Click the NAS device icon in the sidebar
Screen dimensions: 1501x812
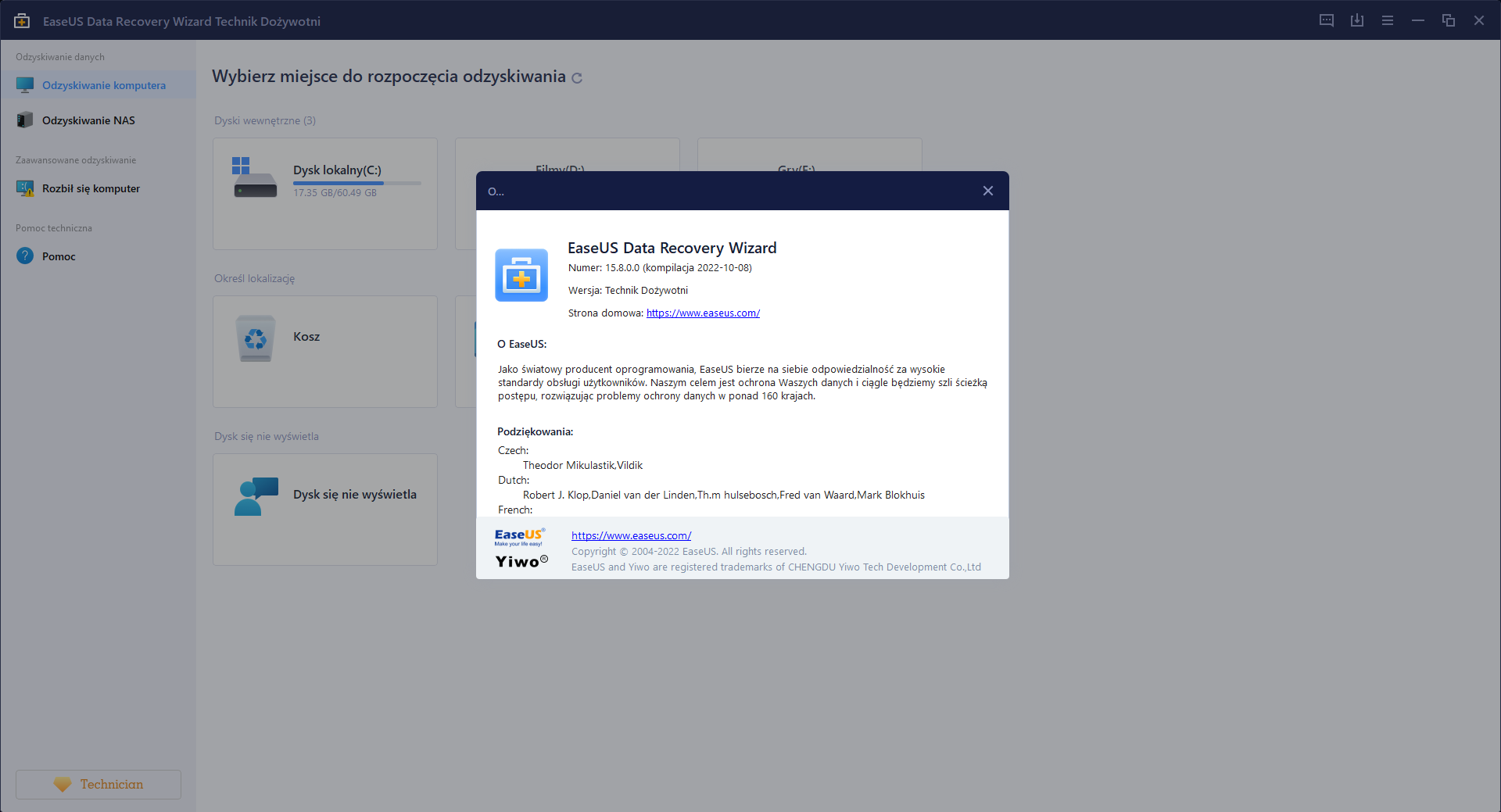tap(25, 120)
